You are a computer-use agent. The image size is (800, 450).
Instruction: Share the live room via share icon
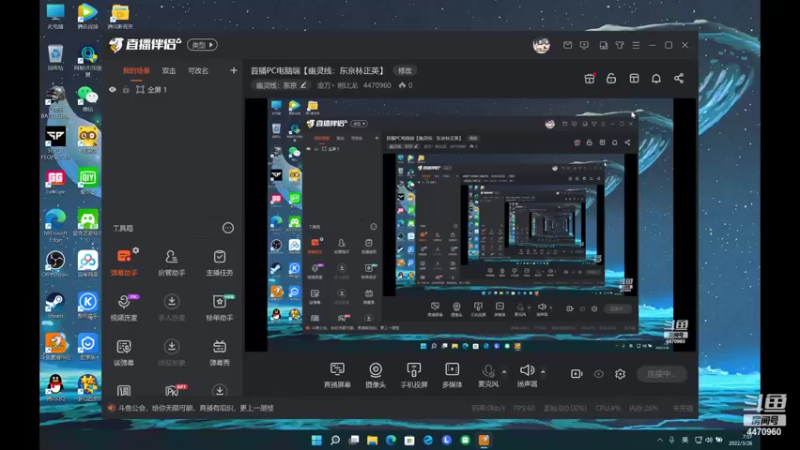tap(679, 78)
